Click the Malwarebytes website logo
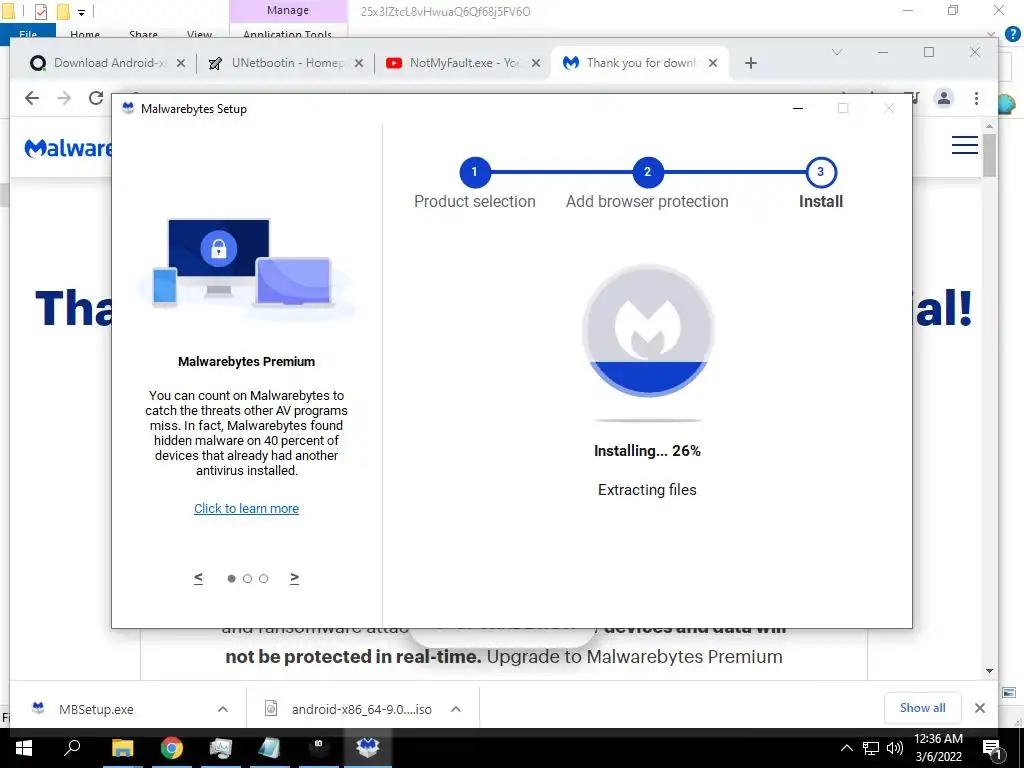Screen dimensions: 1024x768 tap(68, 149)
